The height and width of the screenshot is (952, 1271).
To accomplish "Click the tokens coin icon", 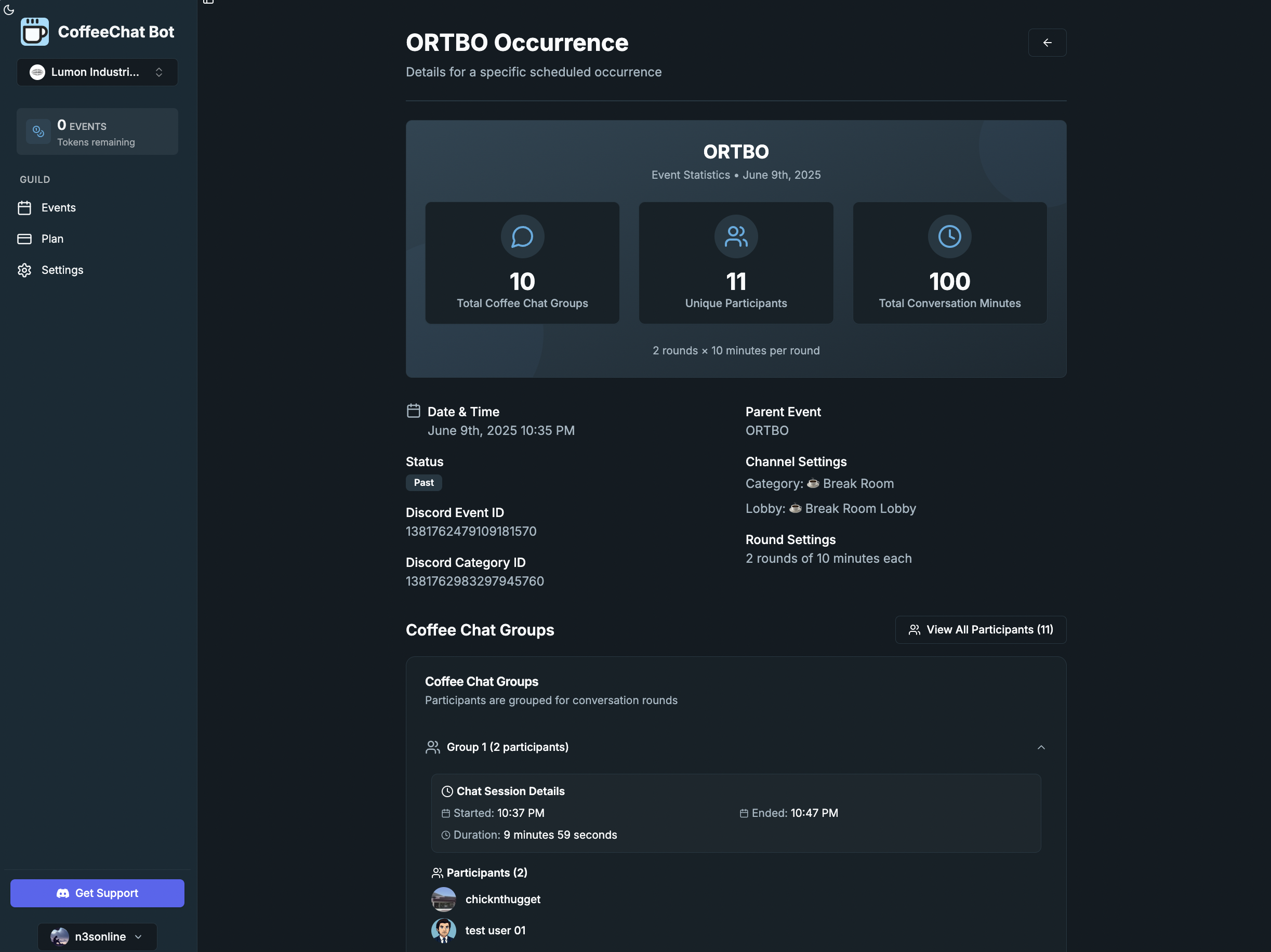I will [38, 131].
